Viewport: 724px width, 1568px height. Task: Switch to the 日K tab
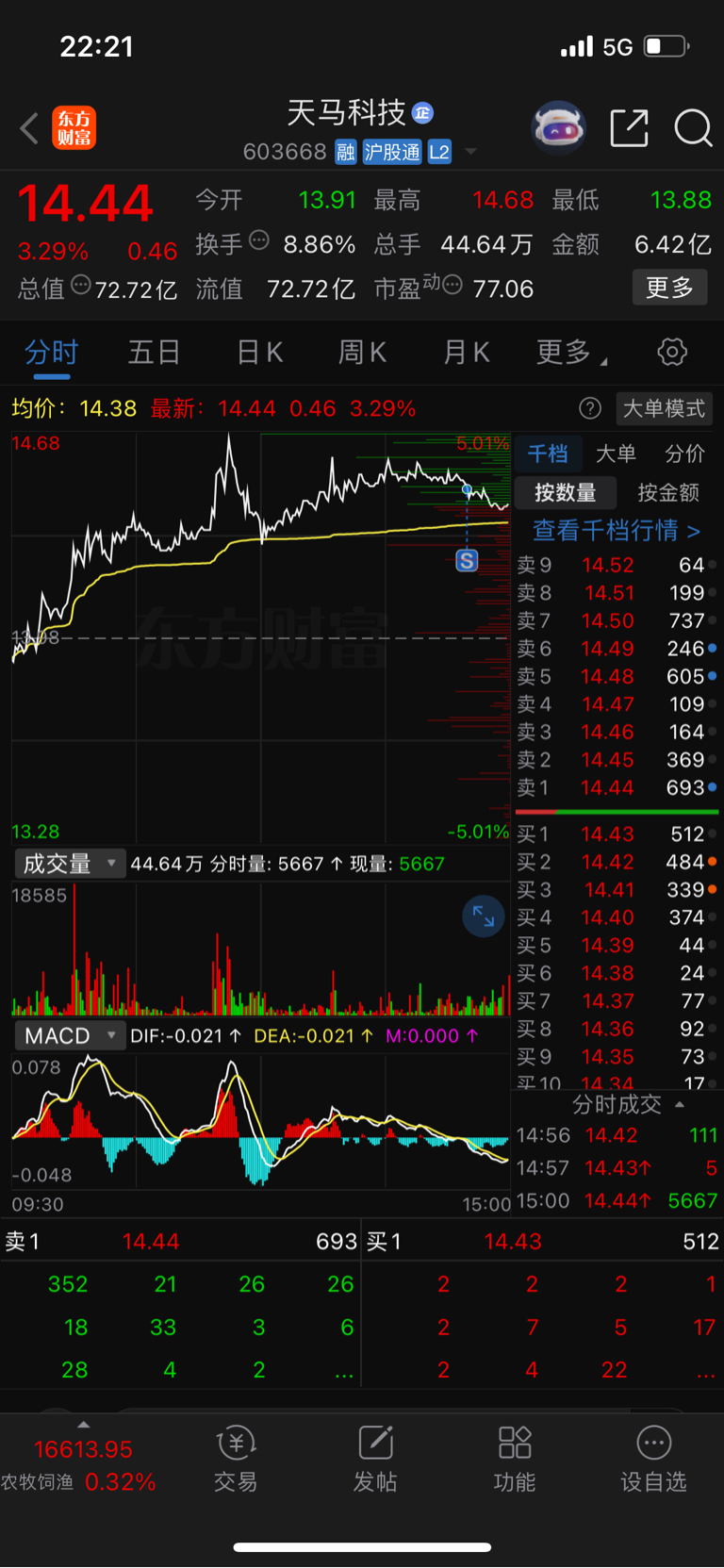point(259,353)
